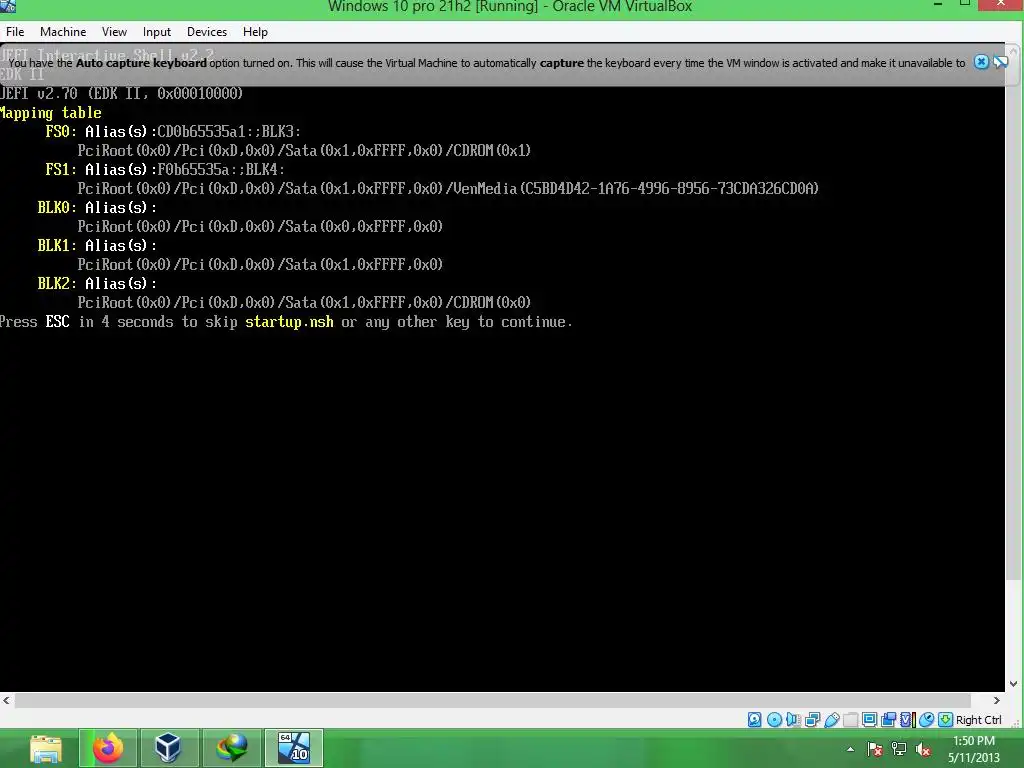Click the shared folders status icon
1024x768 pixels.
[x=850, y=720]
